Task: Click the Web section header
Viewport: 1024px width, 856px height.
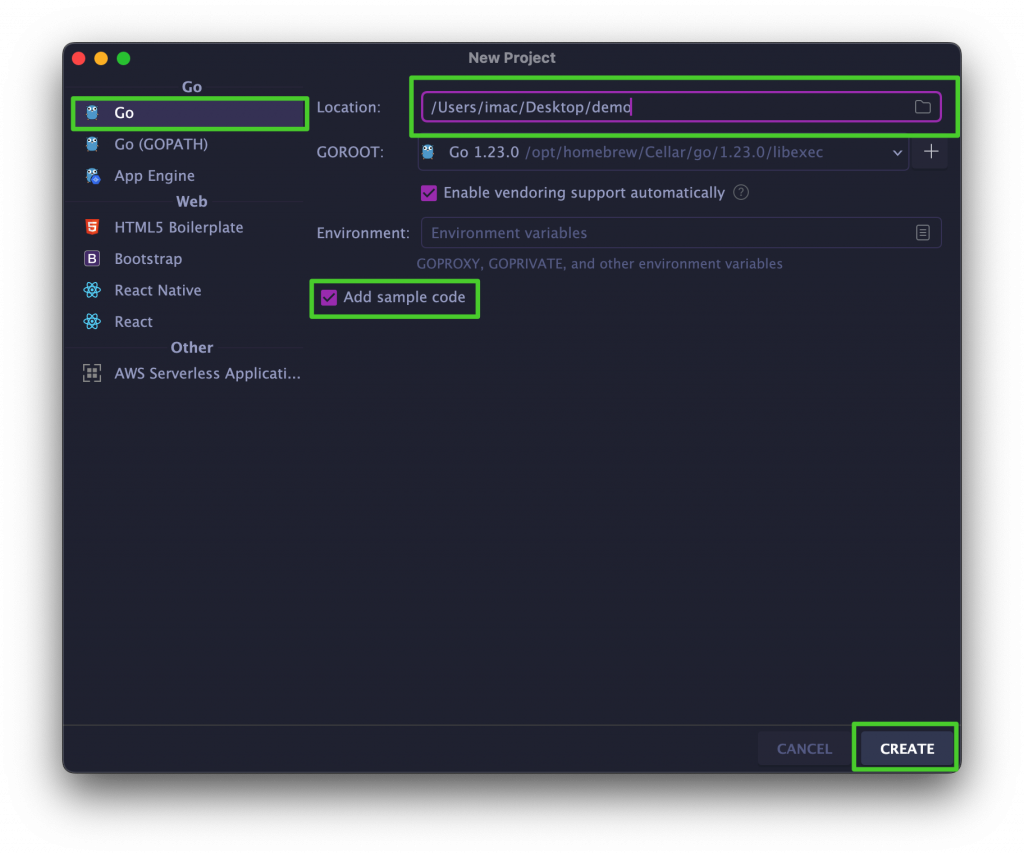Action: [191, 201]
